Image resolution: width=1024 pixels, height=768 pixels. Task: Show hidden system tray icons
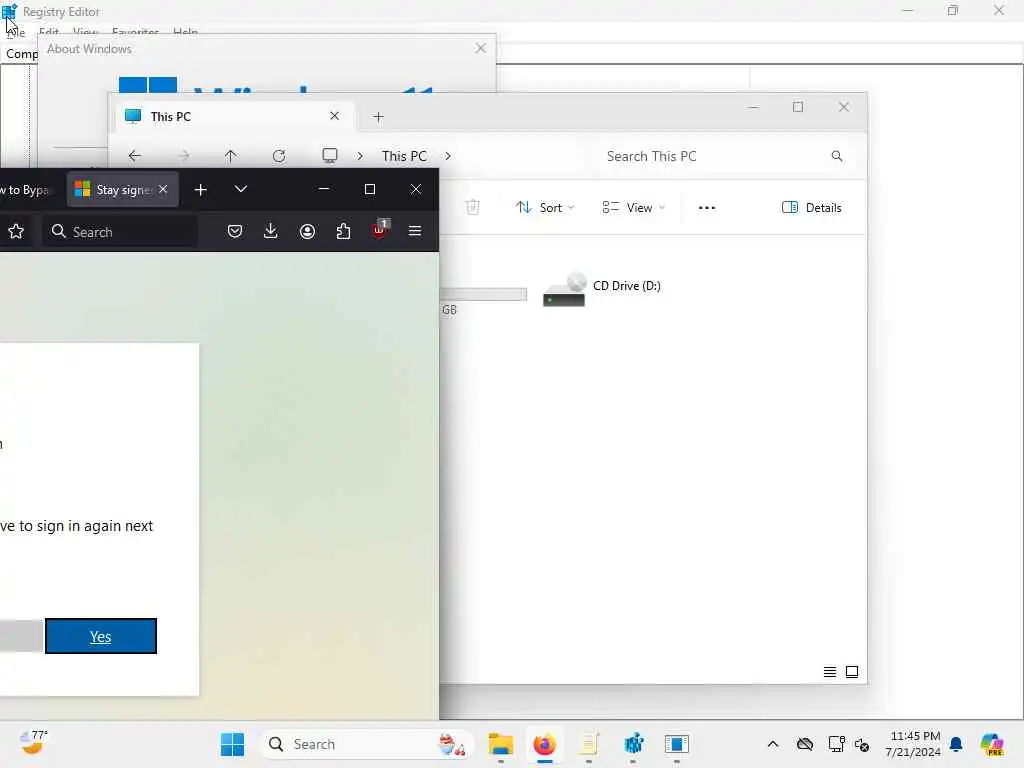pyautogui.click(x=773, y=744)
